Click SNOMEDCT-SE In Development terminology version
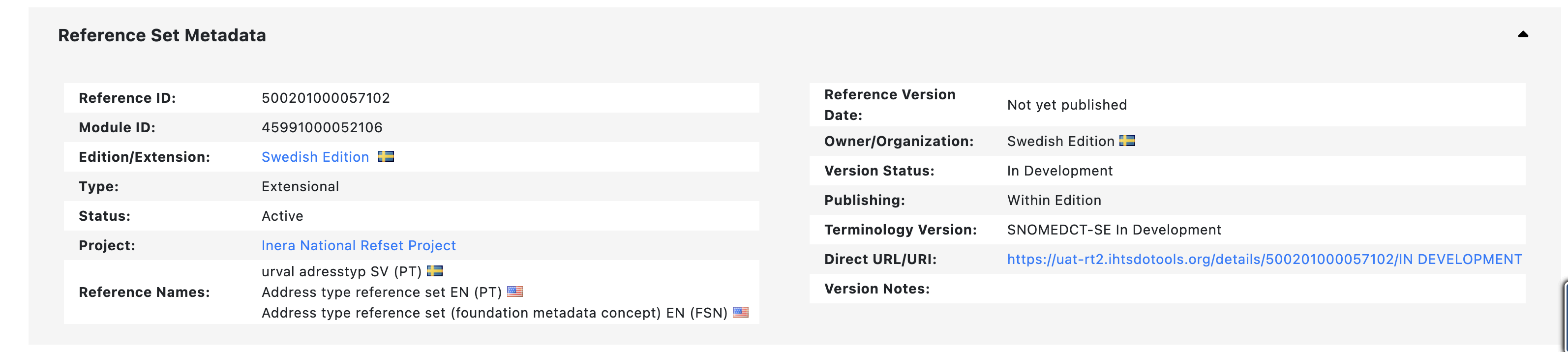The width and height of the screenshot is (1568, 352). 1114,230
